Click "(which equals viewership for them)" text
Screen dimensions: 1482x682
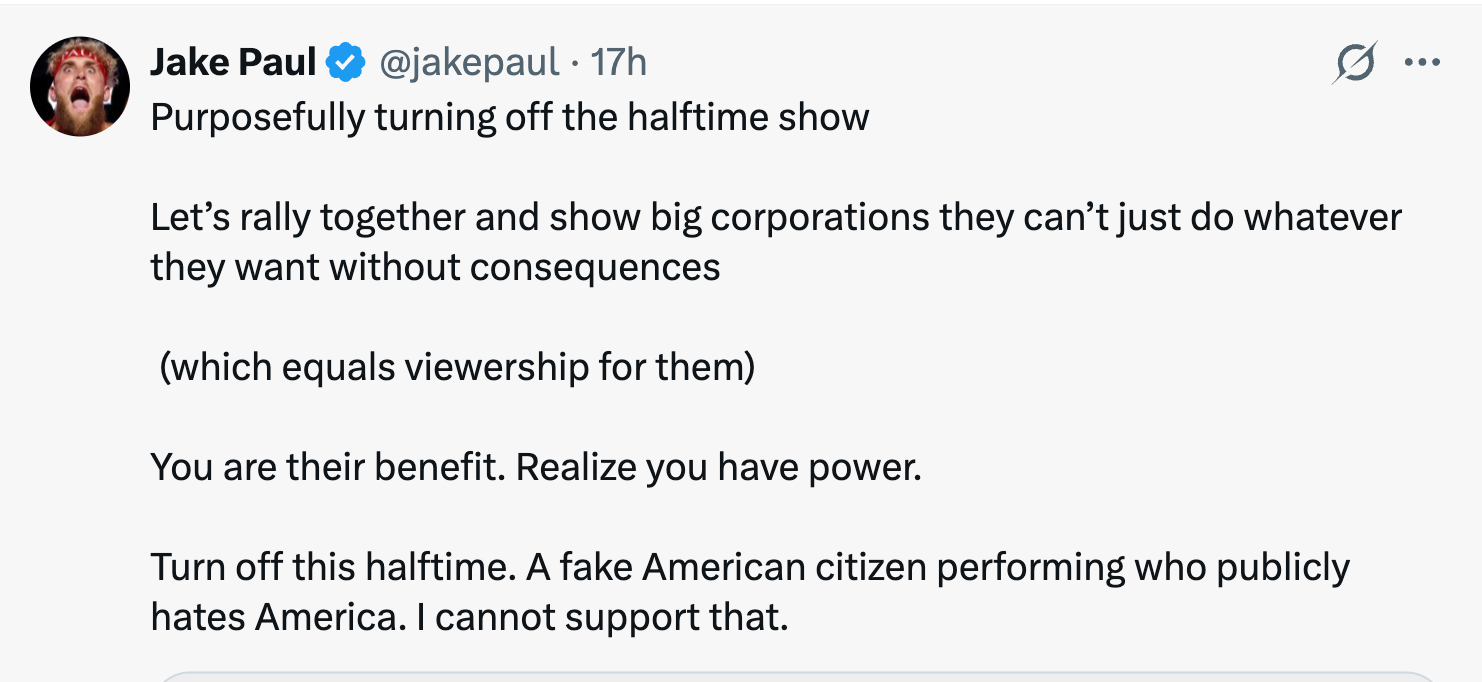tap(456, 367)
